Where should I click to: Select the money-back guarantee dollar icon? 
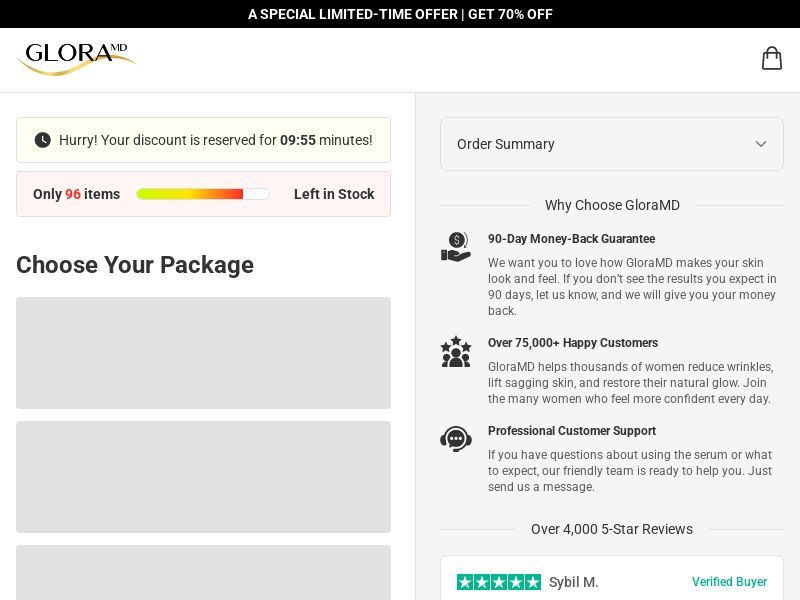pyautogui.click(x=456, y=246)
